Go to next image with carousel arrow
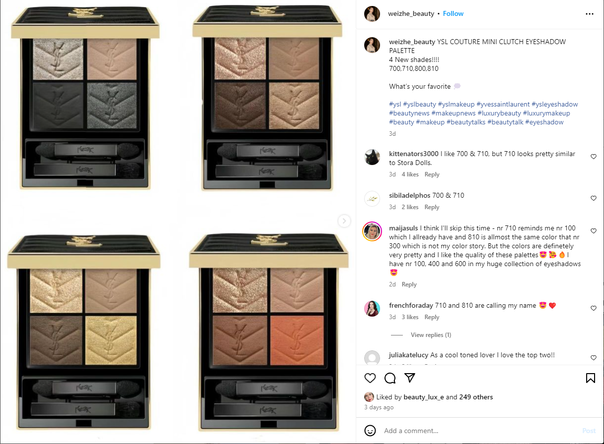 (344, 221)
